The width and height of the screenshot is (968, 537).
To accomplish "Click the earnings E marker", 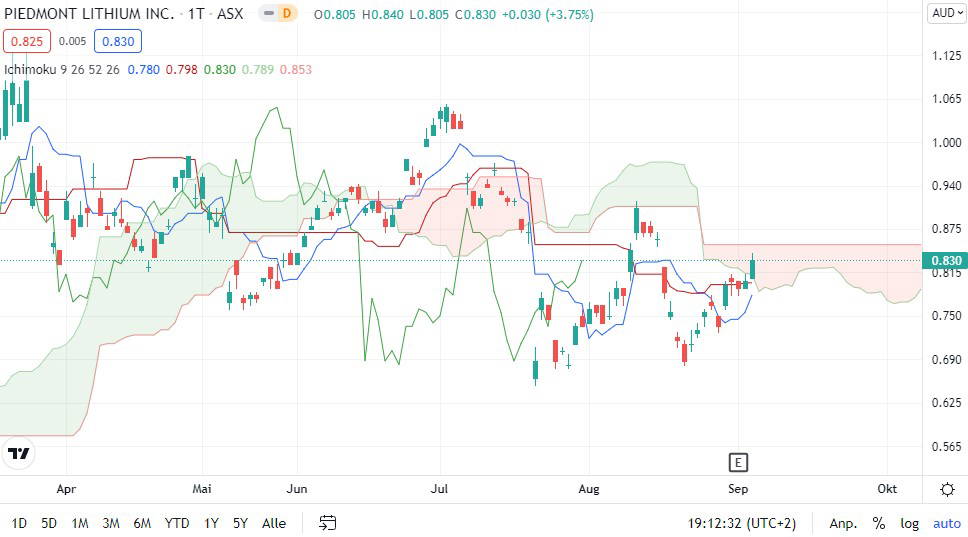I will click(x=738, y=462).
